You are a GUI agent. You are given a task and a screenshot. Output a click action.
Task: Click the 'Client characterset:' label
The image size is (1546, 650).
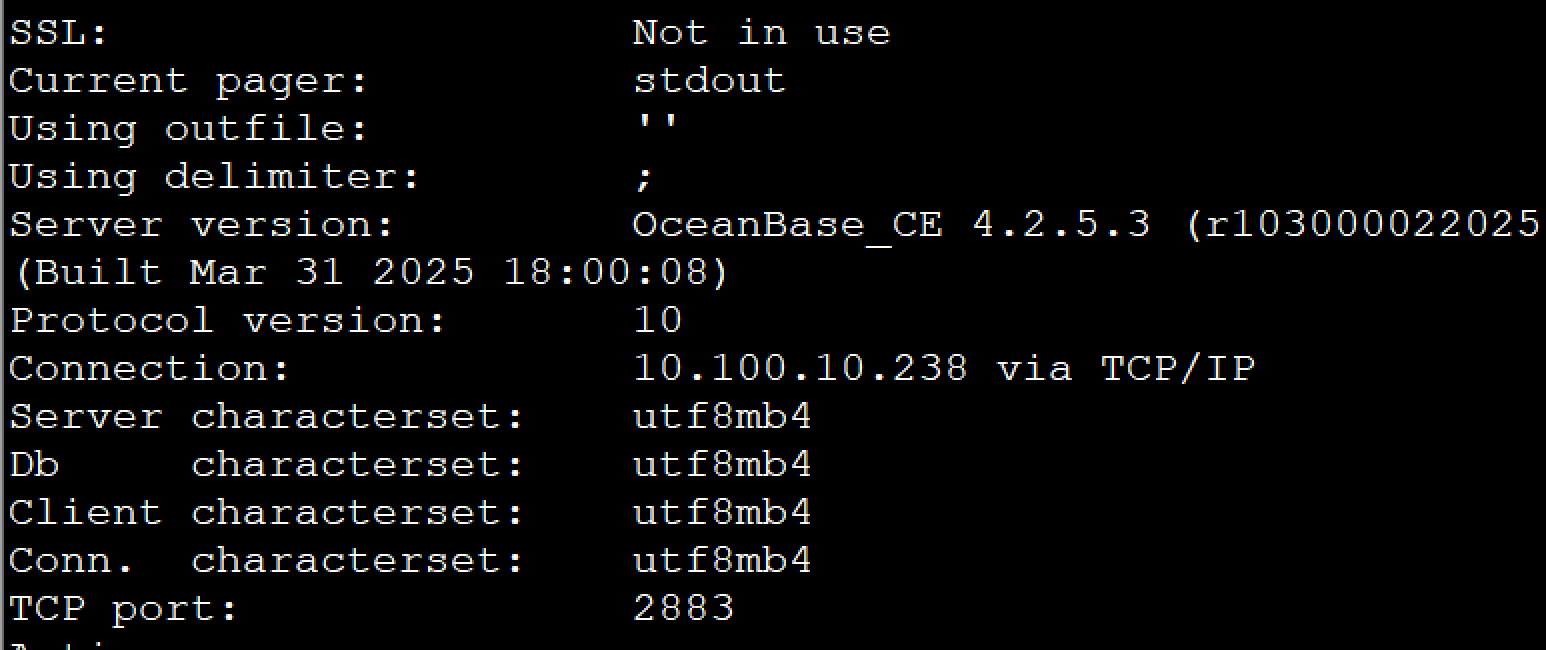(x=266, y=513)
